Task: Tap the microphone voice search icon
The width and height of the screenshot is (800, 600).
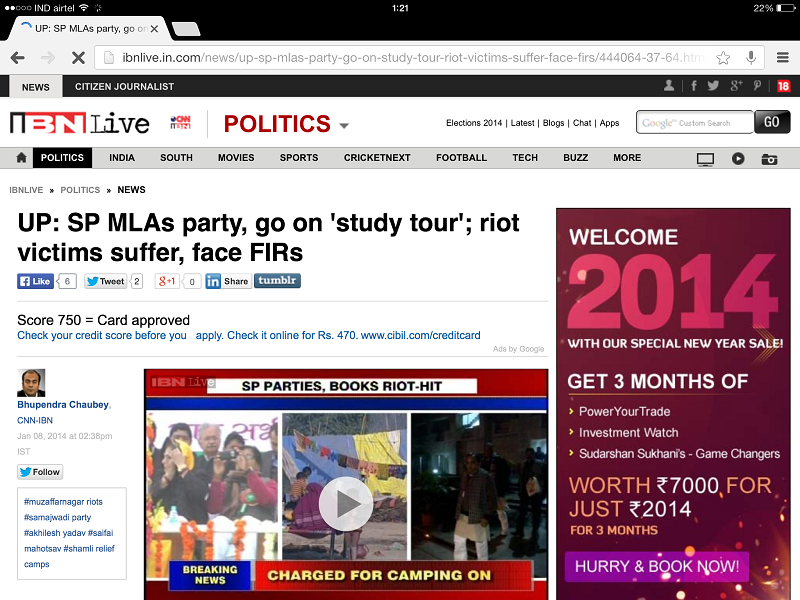Action: 751,58
